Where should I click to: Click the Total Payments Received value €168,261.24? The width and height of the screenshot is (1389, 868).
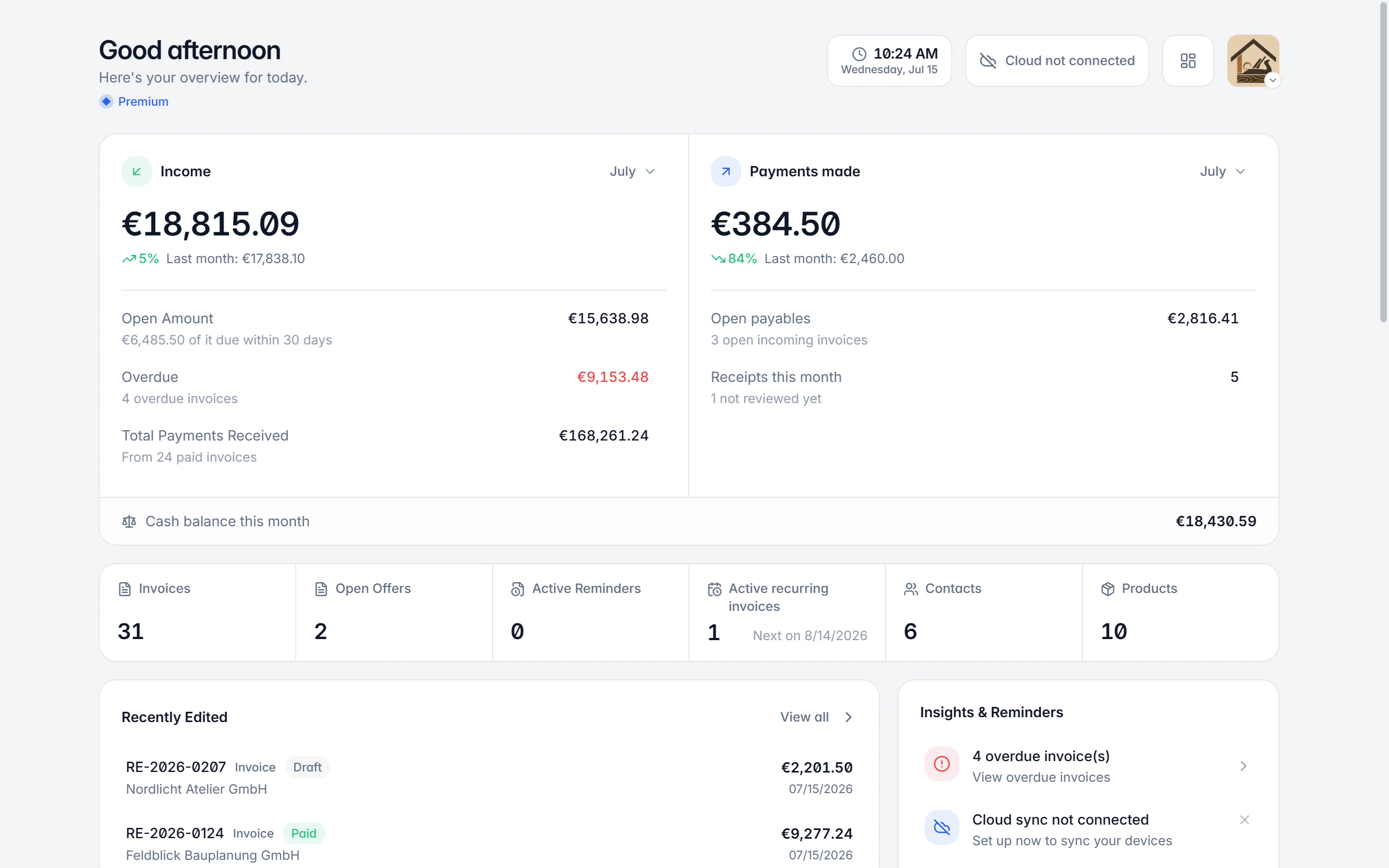pos(604,436)
